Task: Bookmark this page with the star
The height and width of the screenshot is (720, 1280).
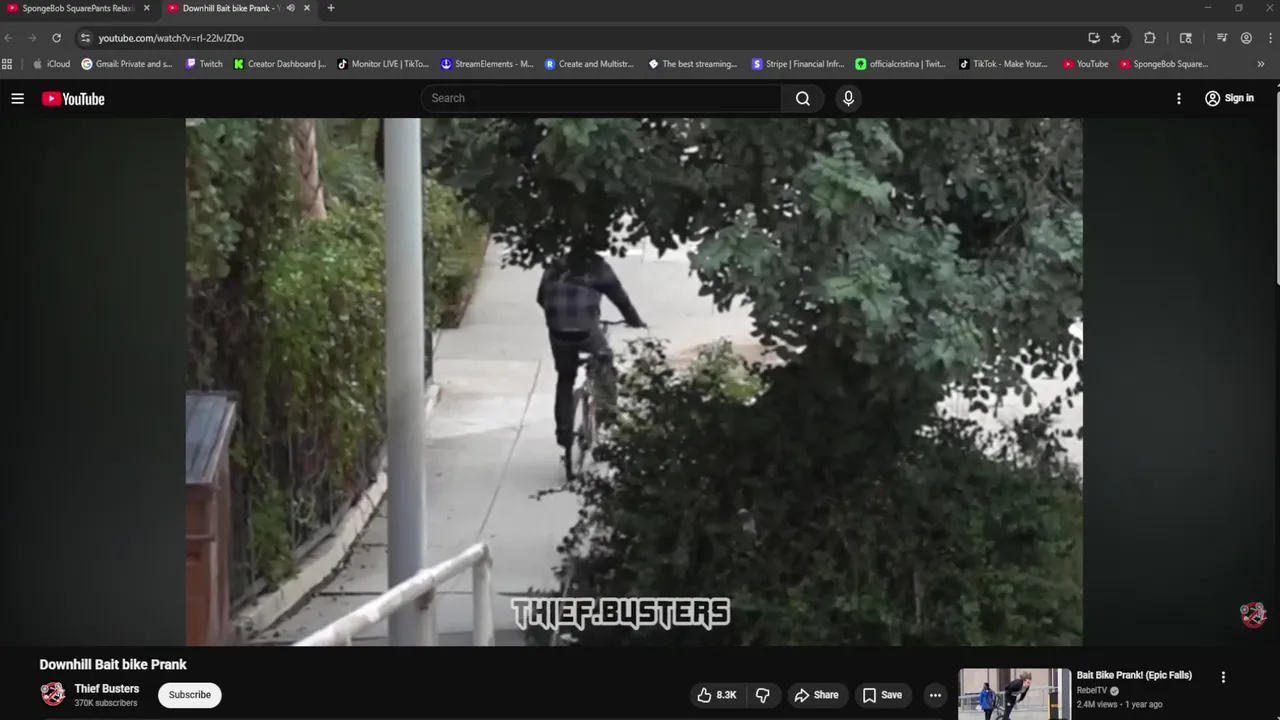Action: [x=1116, y=38]
